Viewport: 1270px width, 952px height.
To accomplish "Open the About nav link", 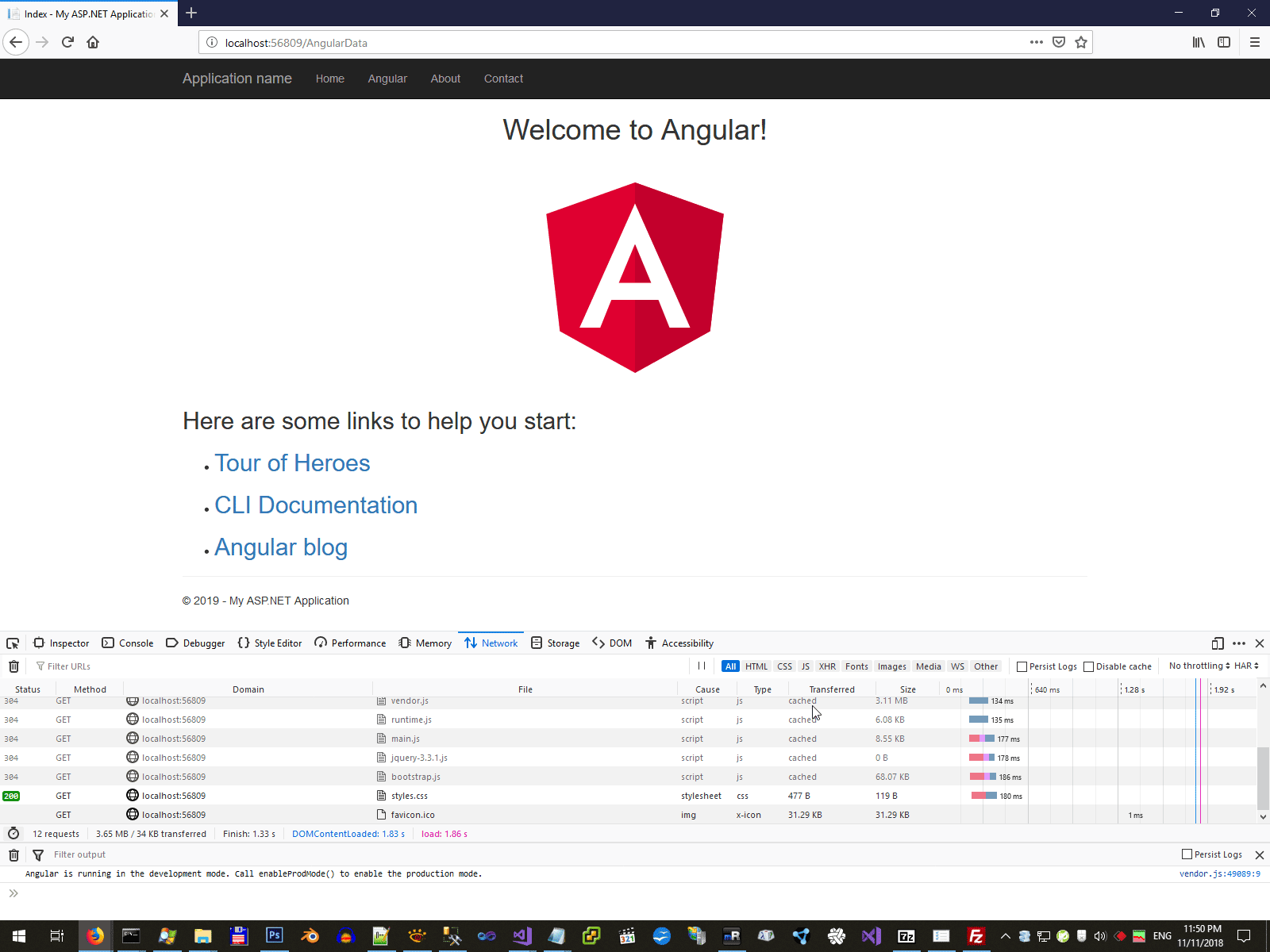I will click(x=445, y=79).
